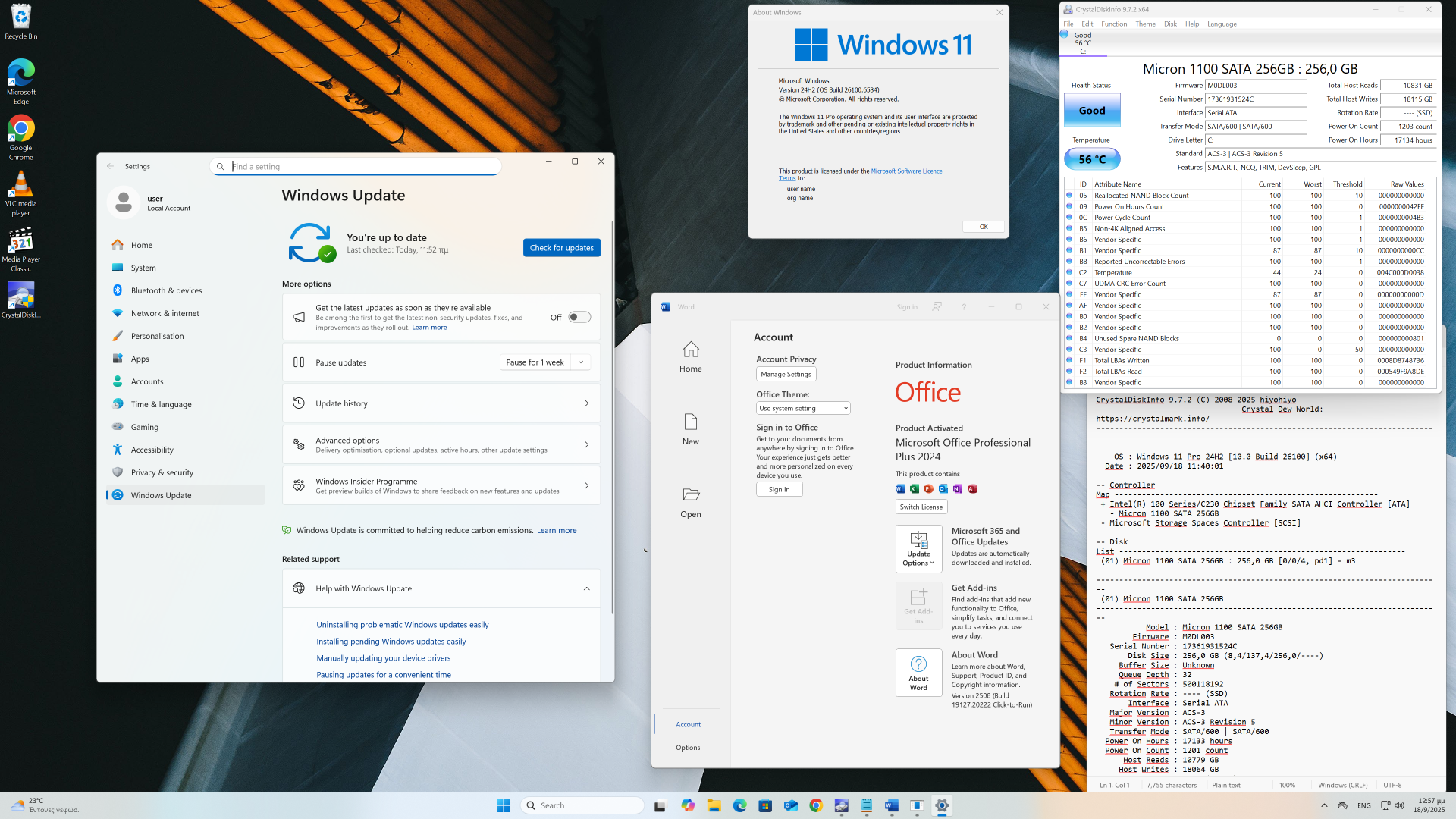
Task: Click About Word info icon
Action: click(x=918, y=672)
